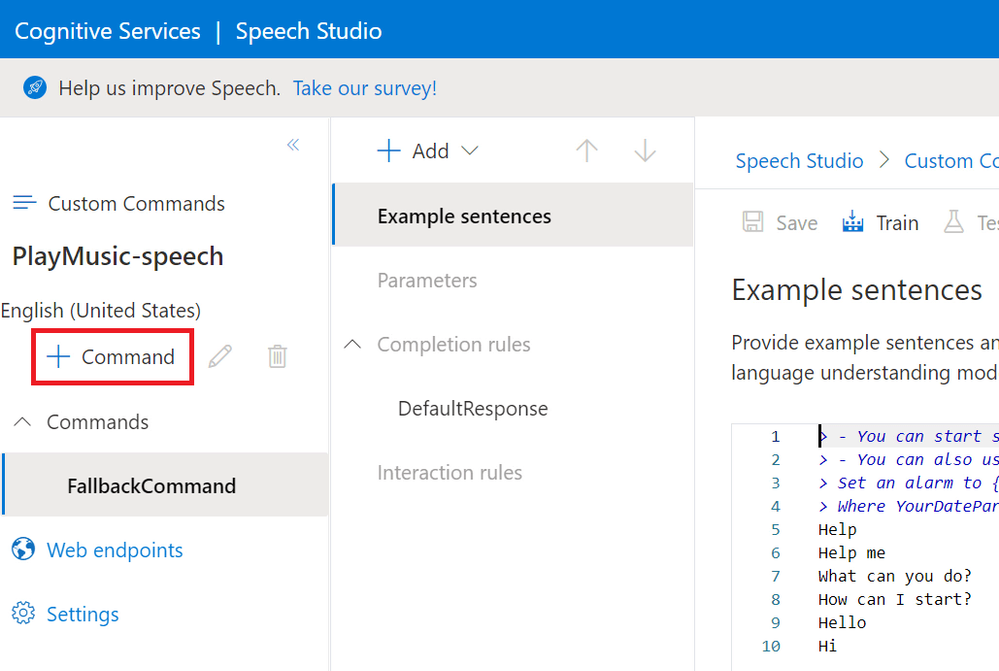Click editor line 'Where YourDatePar'
The image size is (999, 671).
pyautogui.click(x=909, y=506)
